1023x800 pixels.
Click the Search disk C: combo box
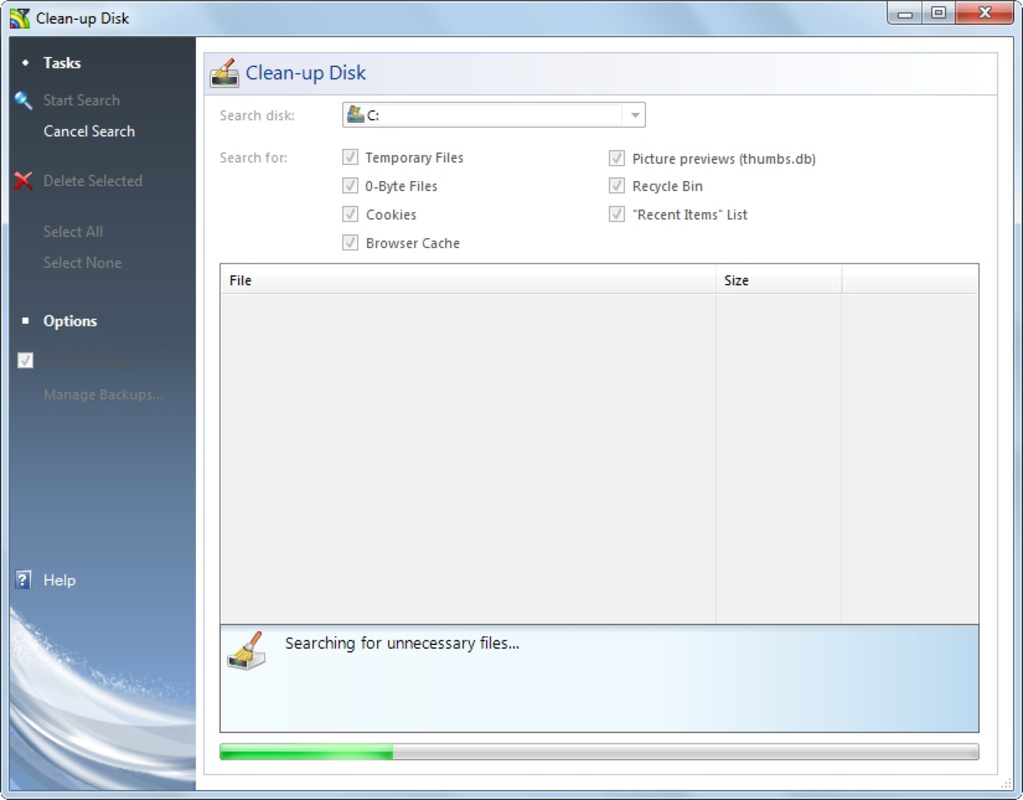pyautogui.click(x=494, y=115)
